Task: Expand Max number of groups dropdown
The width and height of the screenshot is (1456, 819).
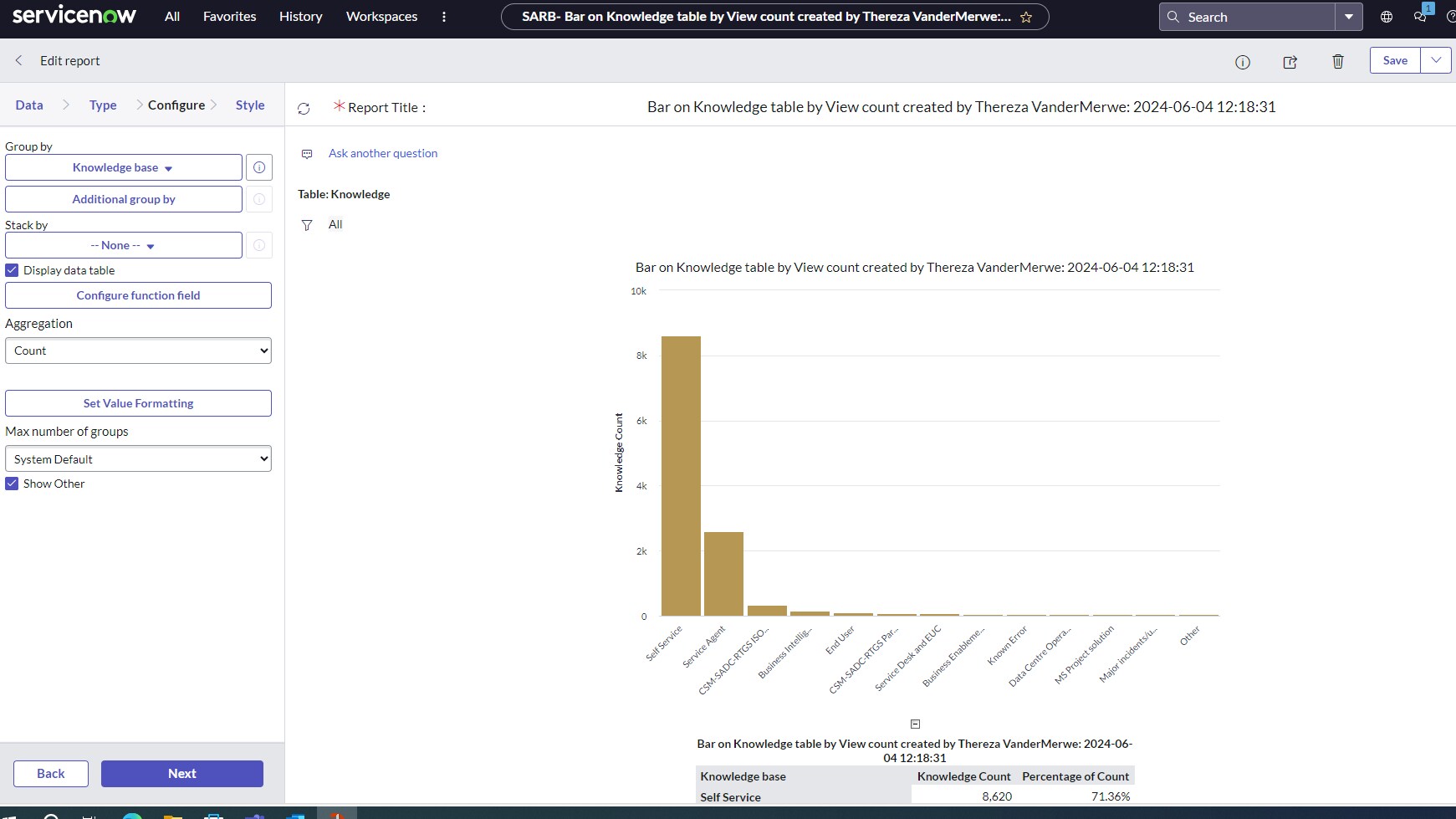Action: tap(138, 459)
